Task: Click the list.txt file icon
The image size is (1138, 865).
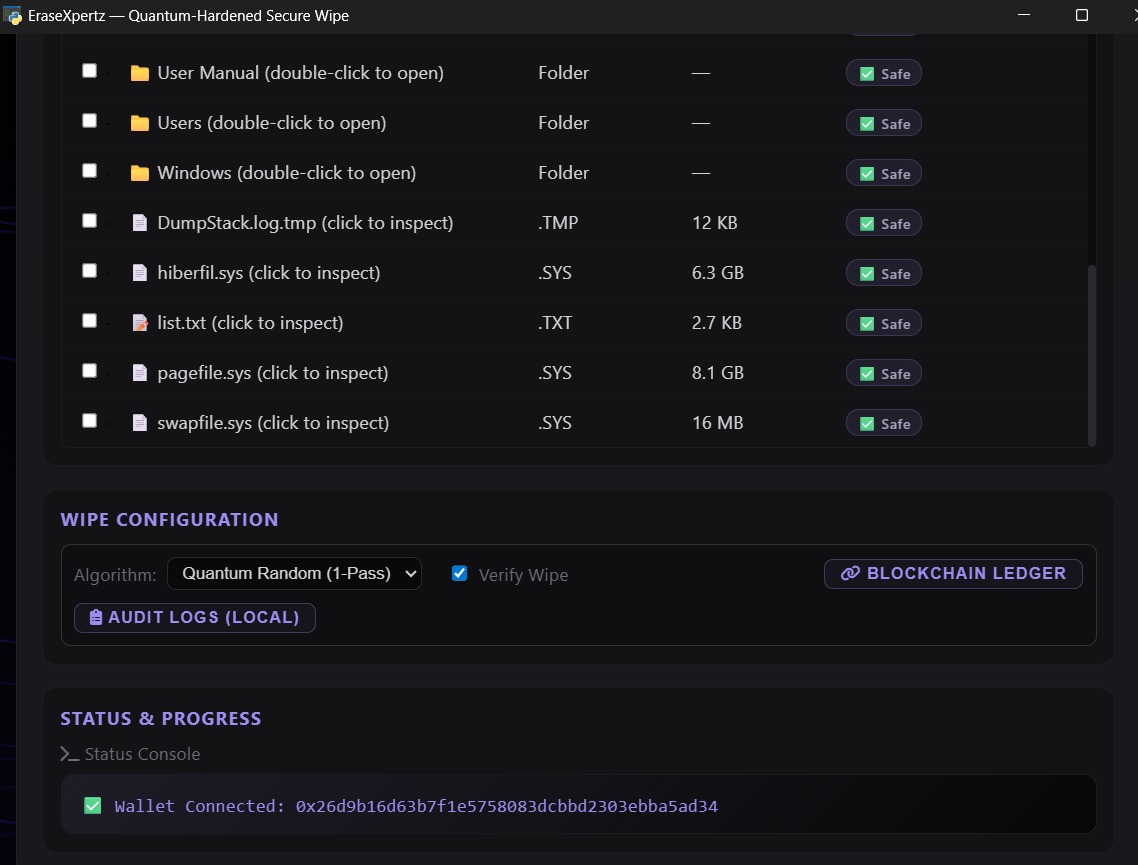Action: 139,323
